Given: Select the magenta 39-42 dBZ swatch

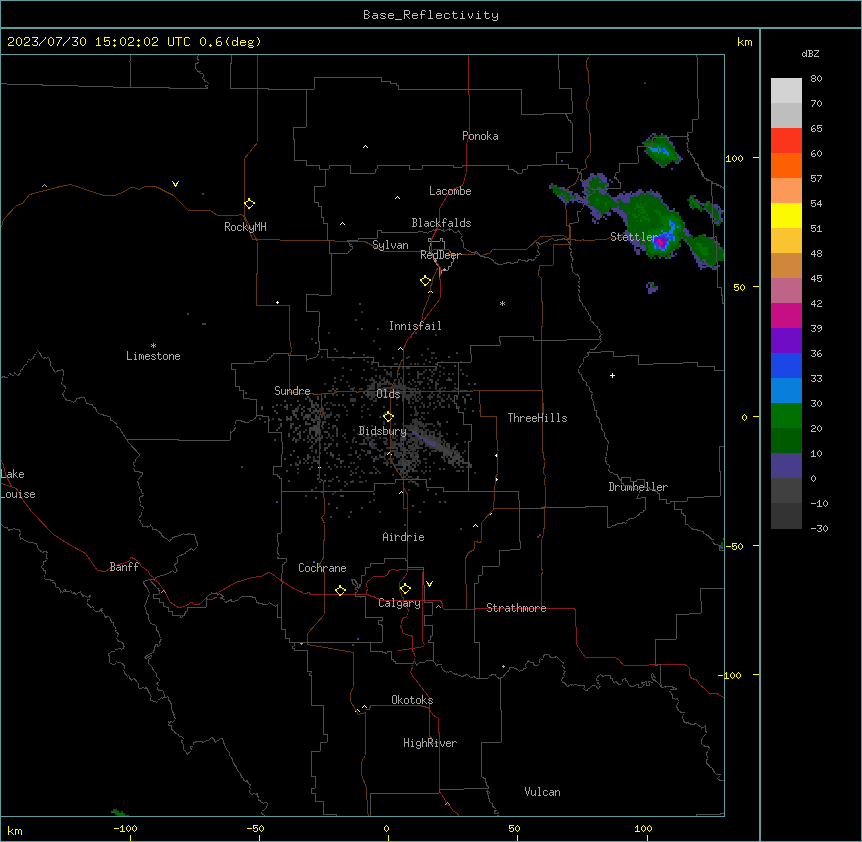Looking at the screenshot, I should [x=786, y=315].
